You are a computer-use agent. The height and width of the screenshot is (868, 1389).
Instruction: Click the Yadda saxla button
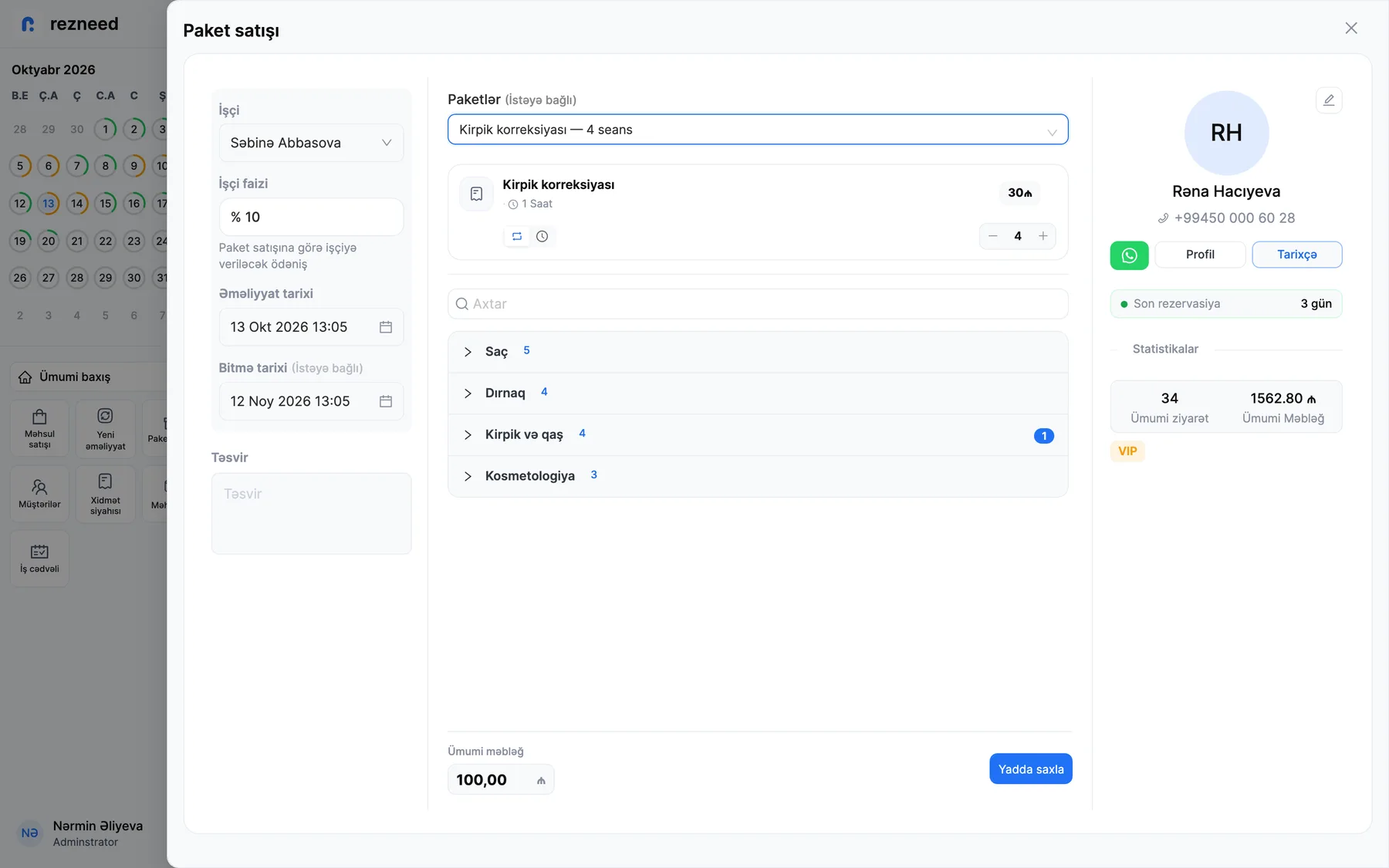click(1031, 769)
